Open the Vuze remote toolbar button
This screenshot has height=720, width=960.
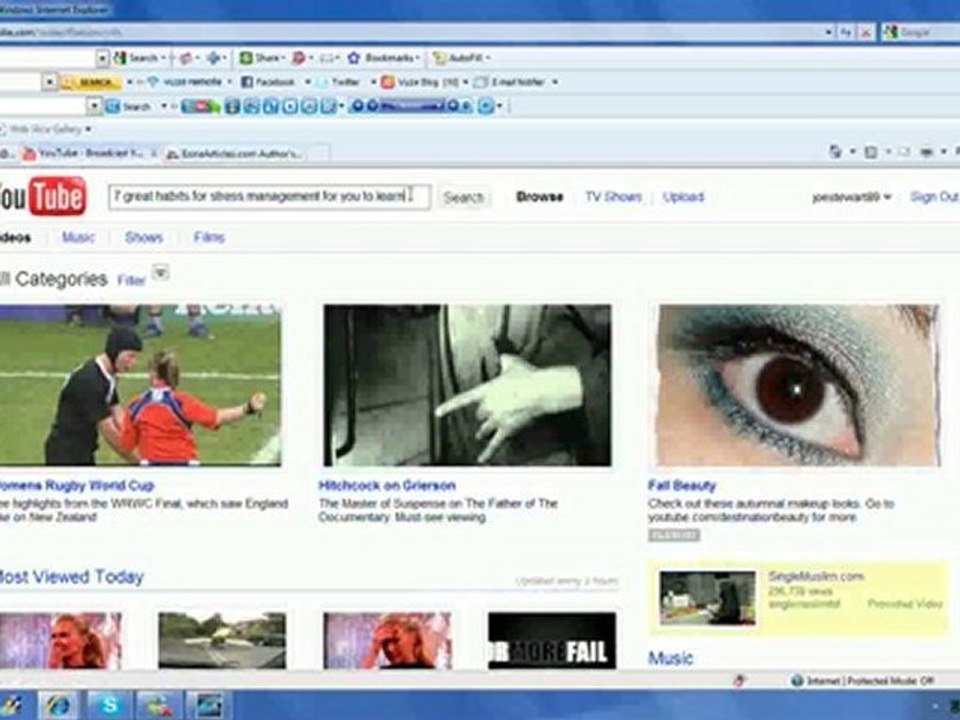(187, 81)
